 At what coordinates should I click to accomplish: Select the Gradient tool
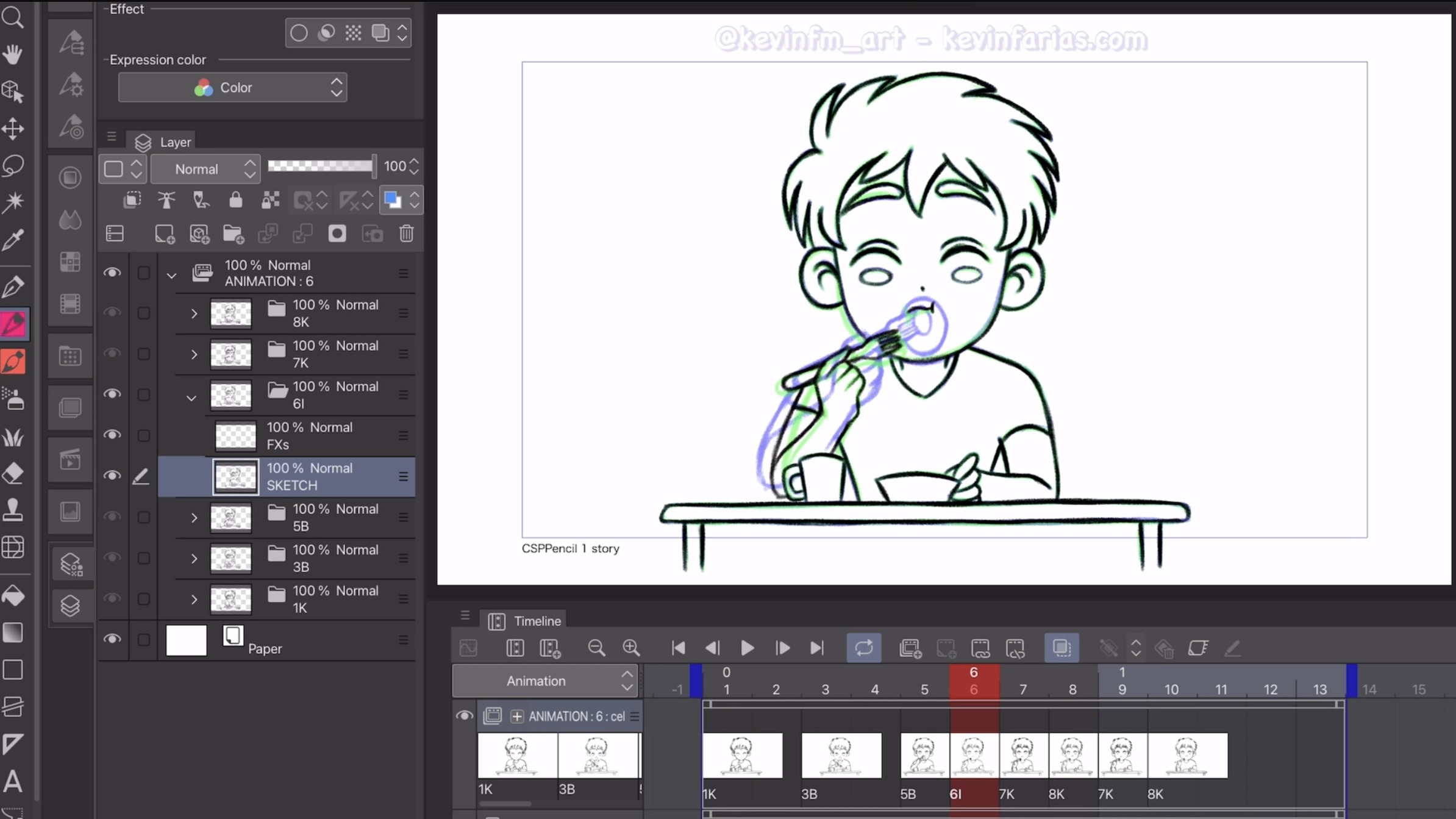coord(13,633)
